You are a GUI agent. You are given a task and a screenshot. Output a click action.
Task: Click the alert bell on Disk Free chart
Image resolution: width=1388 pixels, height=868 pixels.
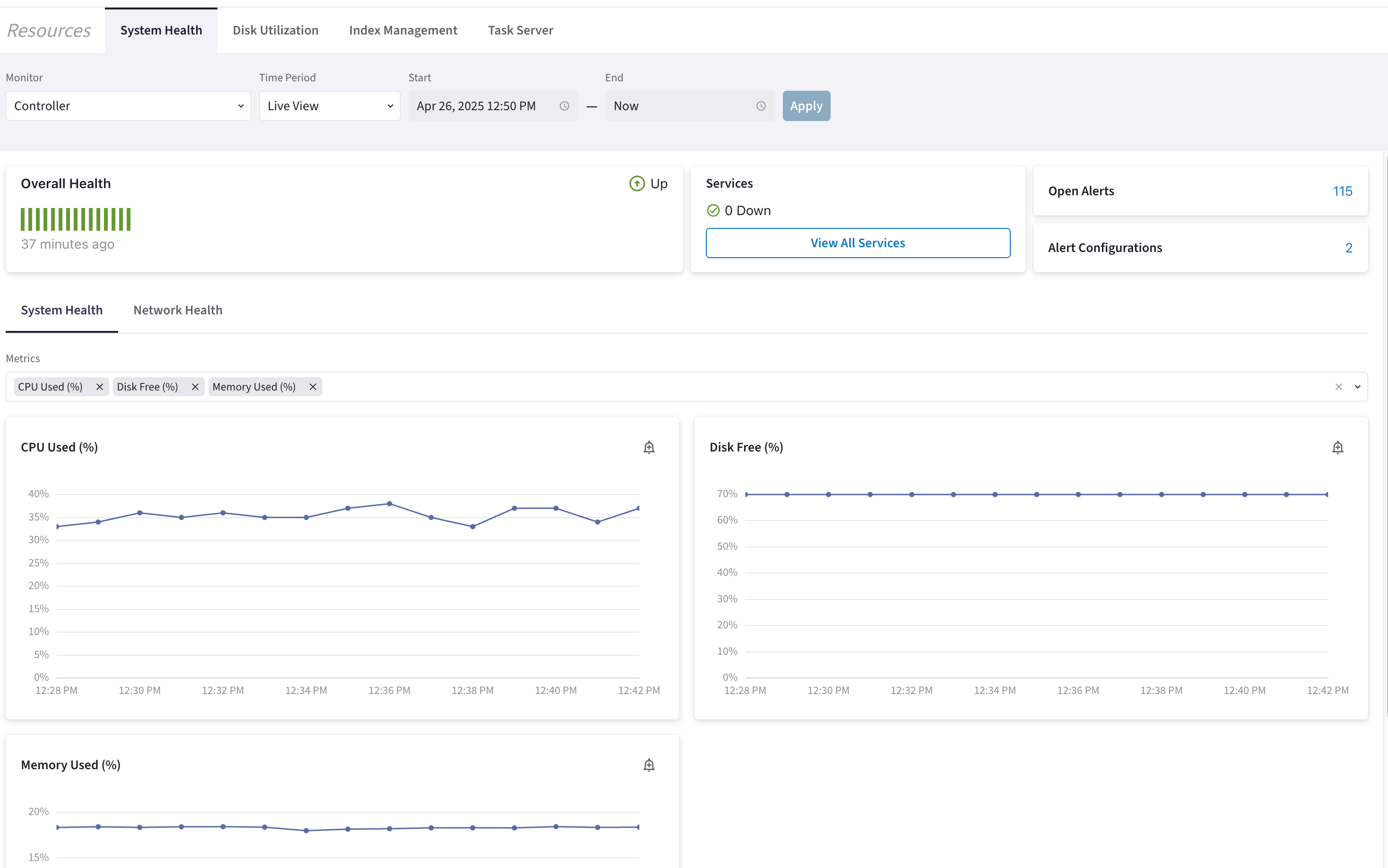1337,447
